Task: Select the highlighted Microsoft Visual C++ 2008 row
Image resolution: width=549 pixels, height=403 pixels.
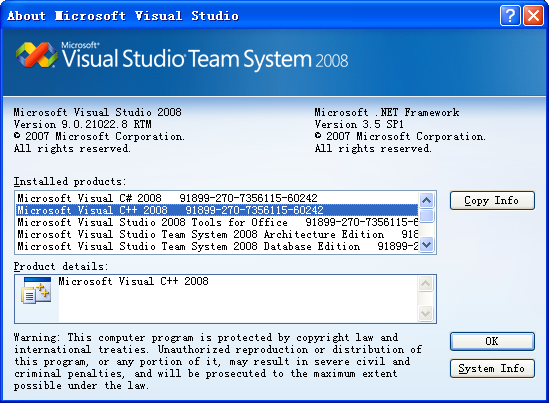Action: coord(217,210)
